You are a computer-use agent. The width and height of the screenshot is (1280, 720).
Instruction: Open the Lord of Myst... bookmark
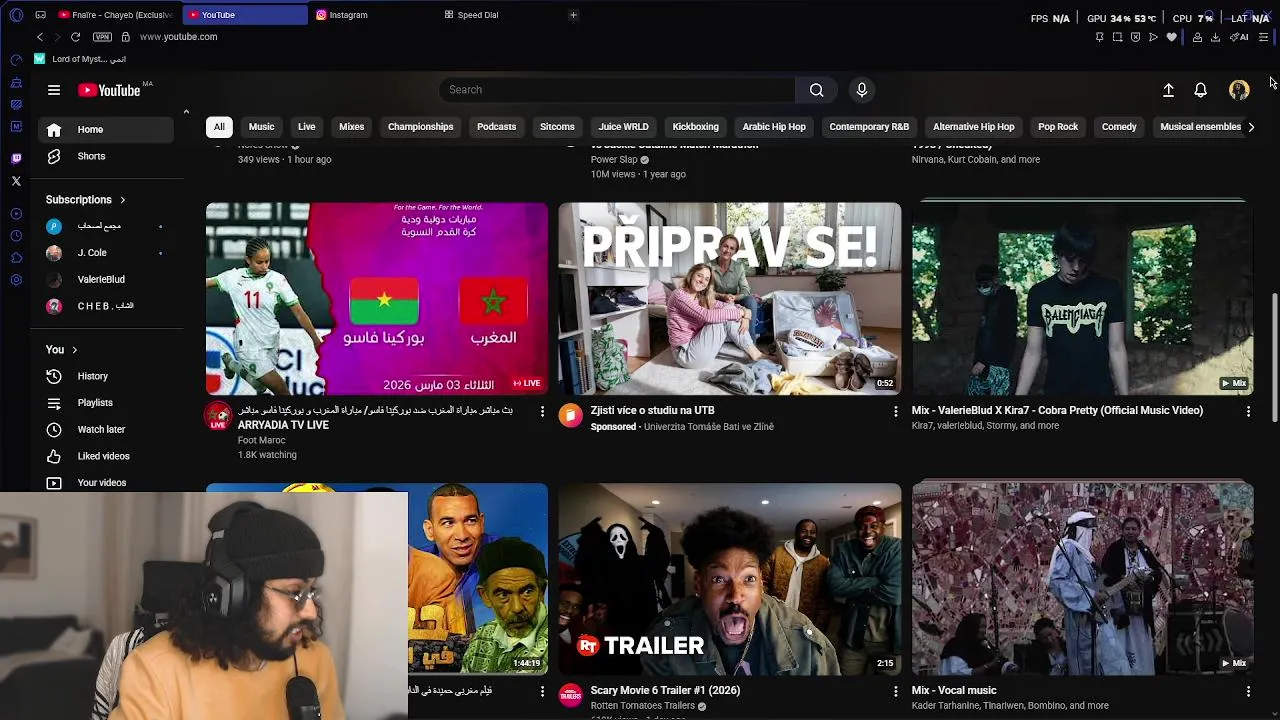tap(80, 59)
